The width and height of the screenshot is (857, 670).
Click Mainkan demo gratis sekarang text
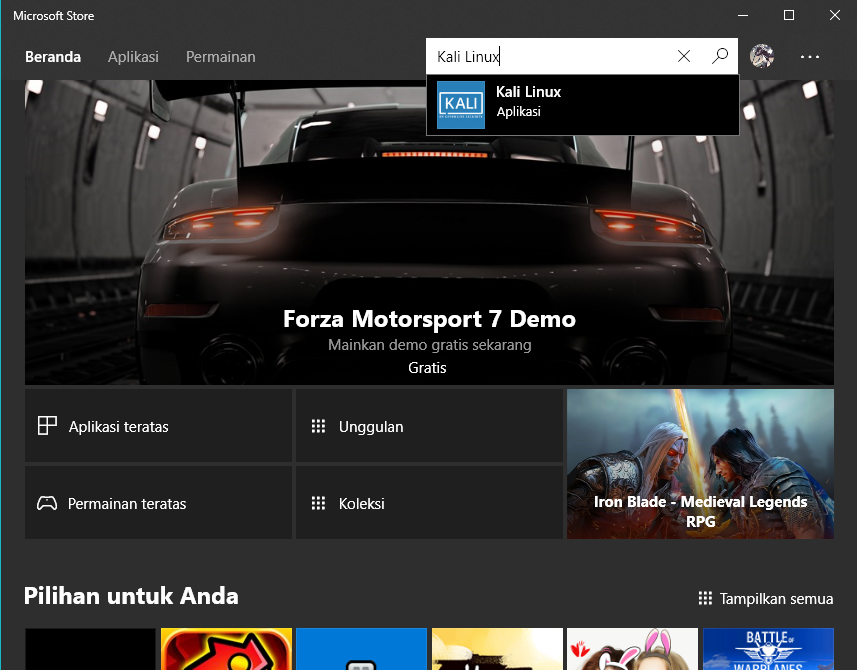[x=430, y=345]
